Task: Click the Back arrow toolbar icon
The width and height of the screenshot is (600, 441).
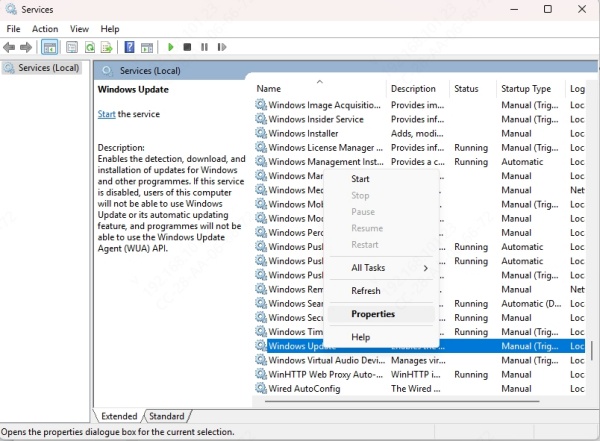Action: [x=9, y=47]
